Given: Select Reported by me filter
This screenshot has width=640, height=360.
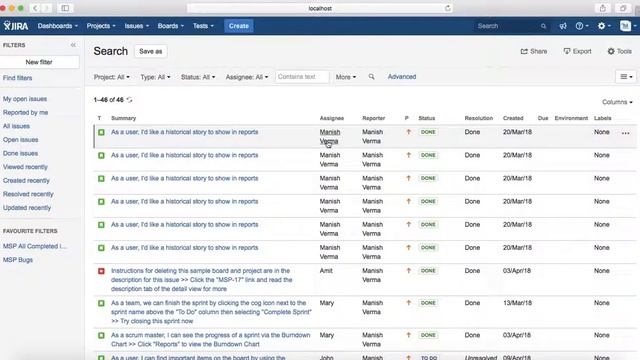Looking at the screenshot, I should click(x=25, y=112).
